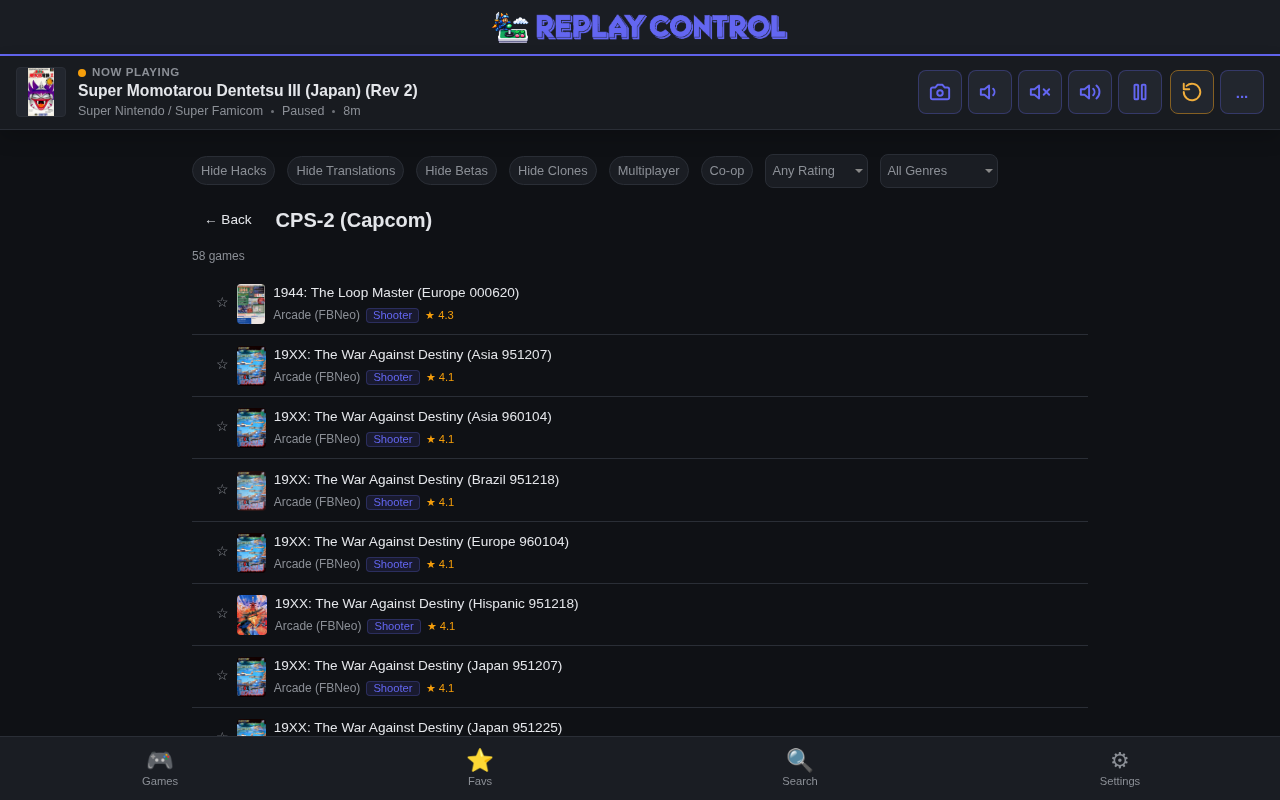The image size is (1280, 800).
Task: Take a screenshot with the camera button
Action: [x=940, y=92]
